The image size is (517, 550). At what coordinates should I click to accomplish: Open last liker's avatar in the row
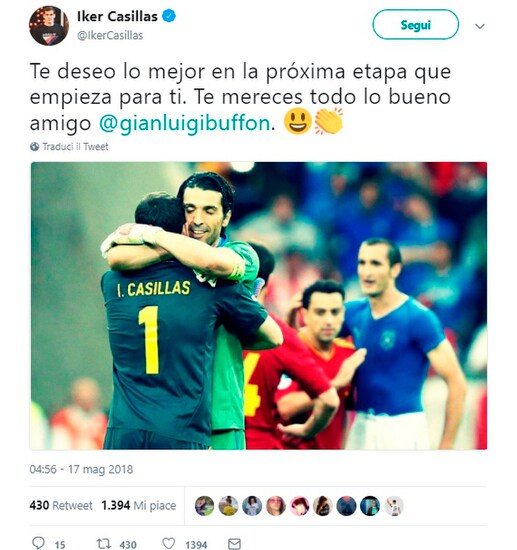click(394, 506)
